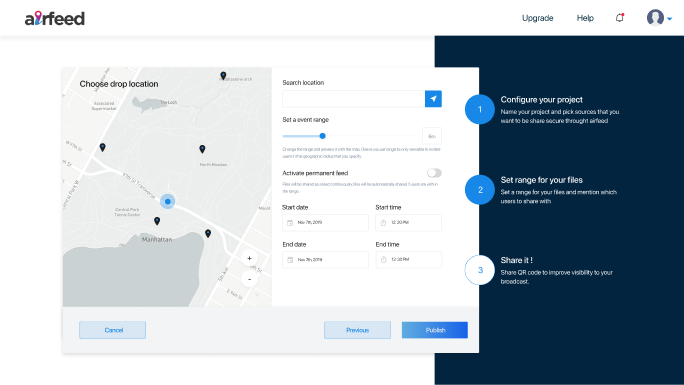684x385 pixels.
Task: Open the End date picker
Action: pyautogui.click(x=325, y=260)
